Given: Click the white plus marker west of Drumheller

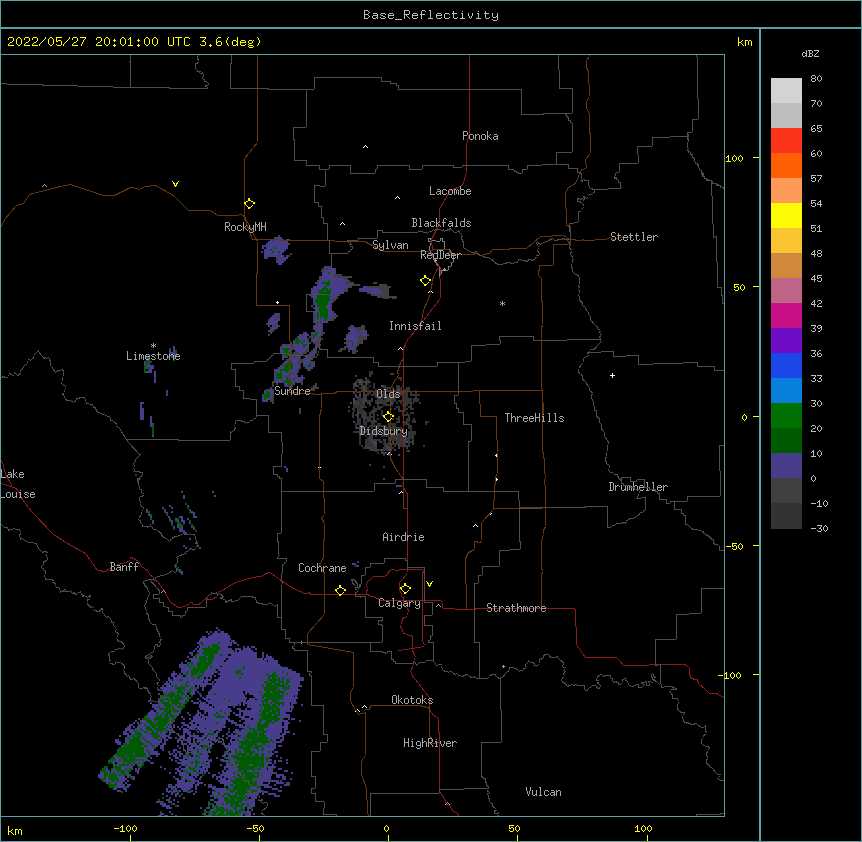Looking at the screenshot, I should tap(612, 375).
